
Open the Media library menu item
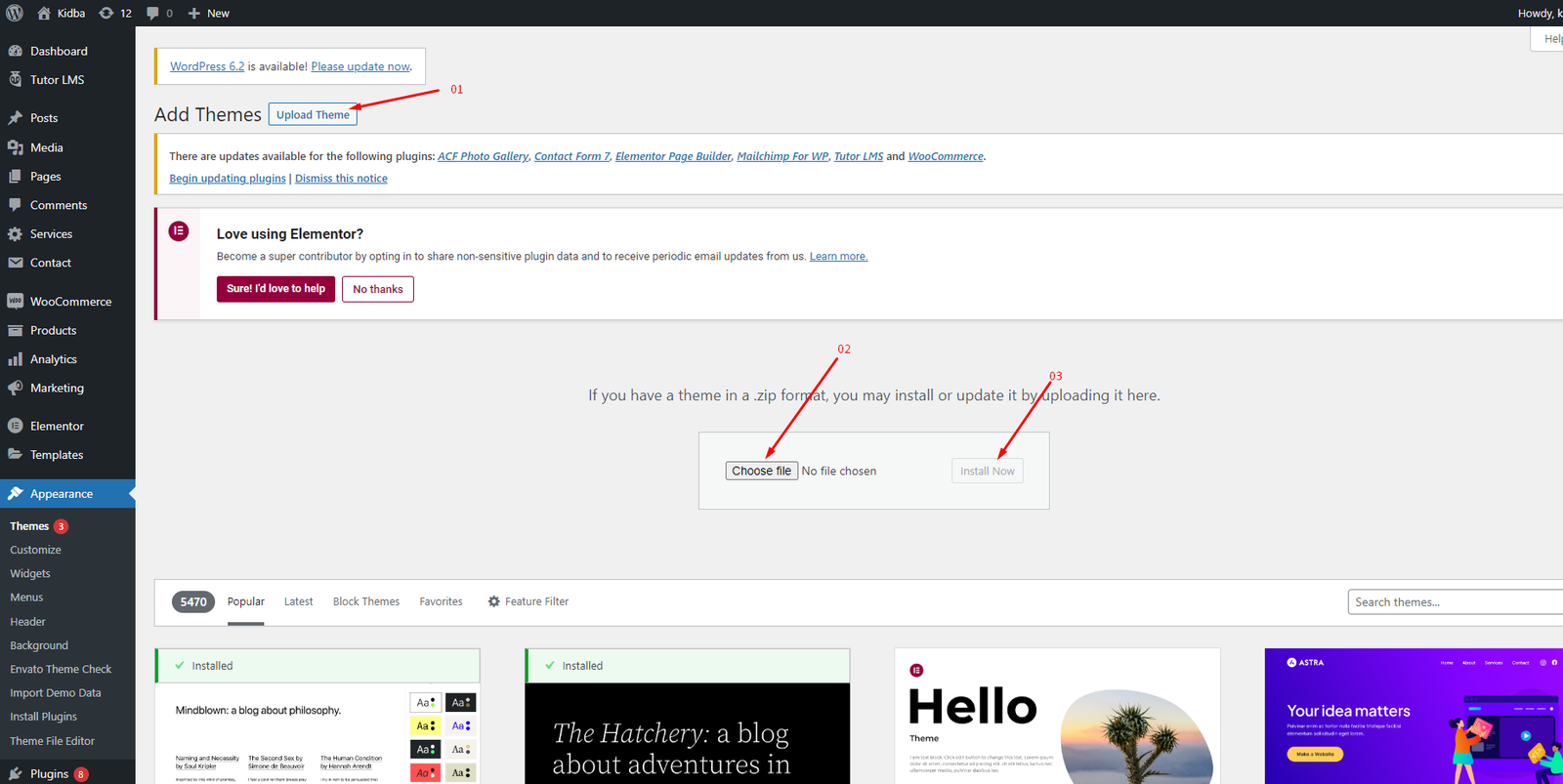[x=46, y=147]
